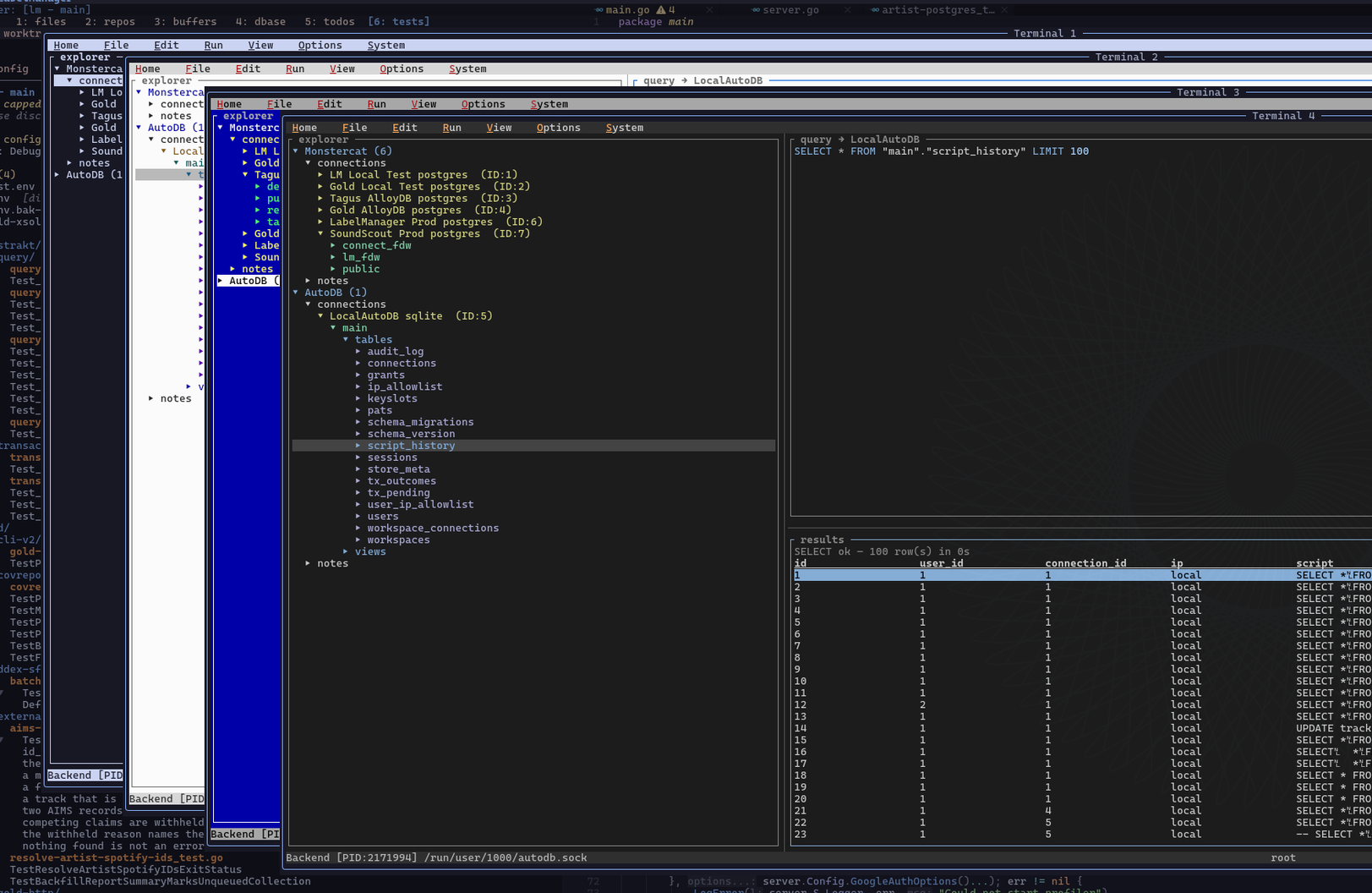
Task: Open the server.go editor tab
Action: pos(790,10)
